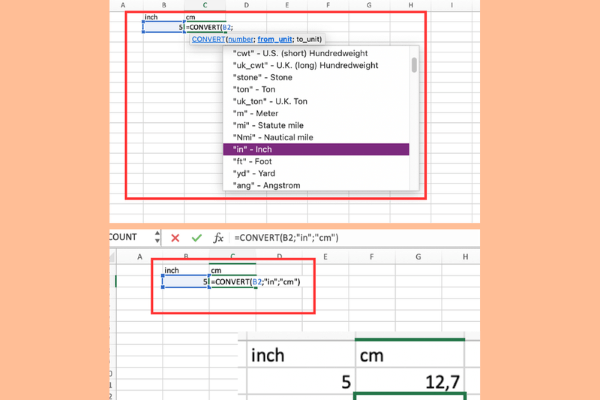The image size is (600, 400).
Task: Click number argument link in tooltip
Action: [240, 39]
